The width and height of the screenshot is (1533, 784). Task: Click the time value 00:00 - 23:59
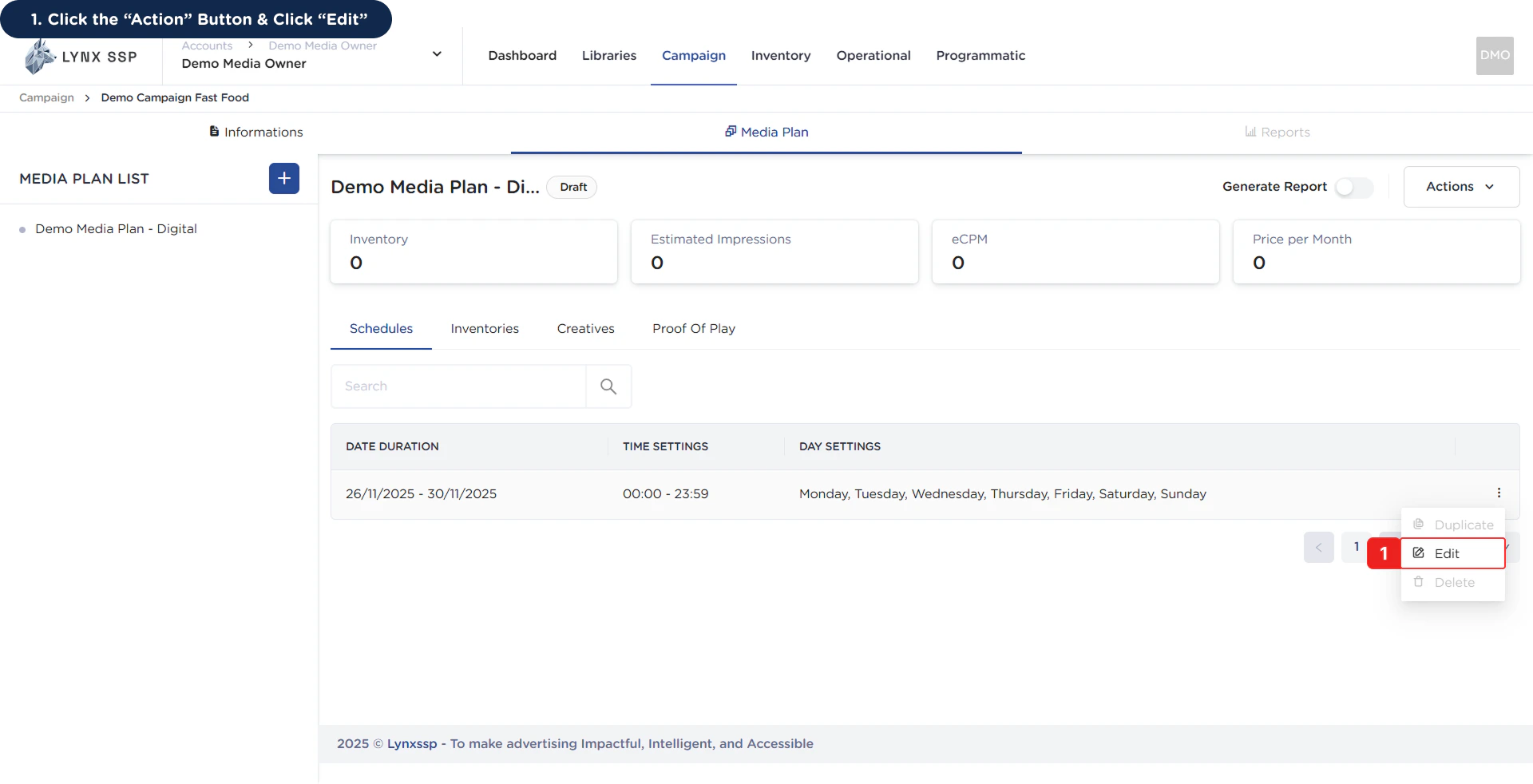(666, 494)
